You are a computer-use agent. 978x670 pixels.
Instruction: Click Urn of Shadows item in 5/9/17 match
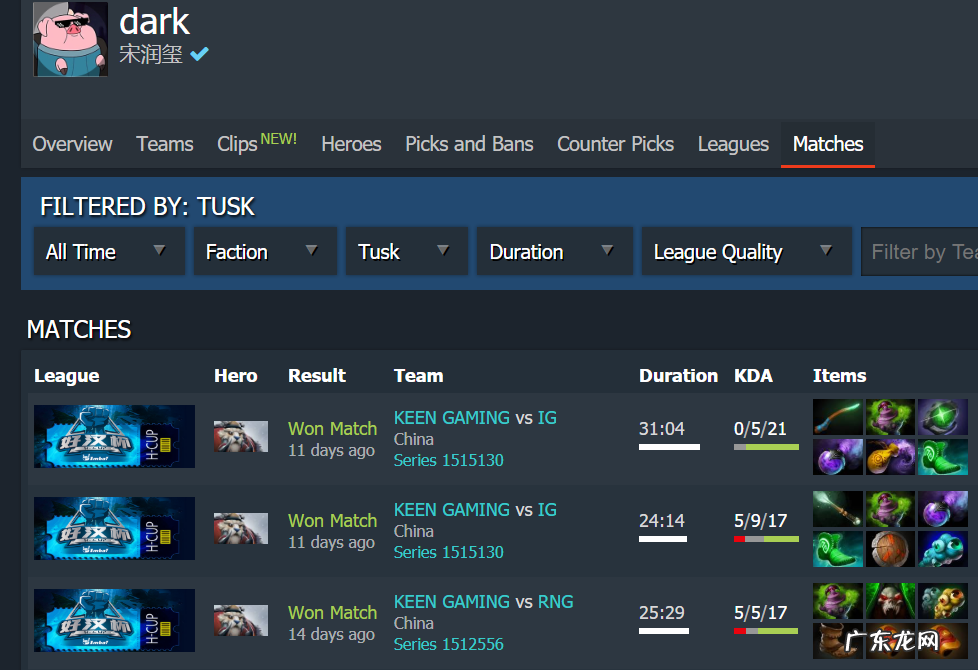[x=890, y=508]
